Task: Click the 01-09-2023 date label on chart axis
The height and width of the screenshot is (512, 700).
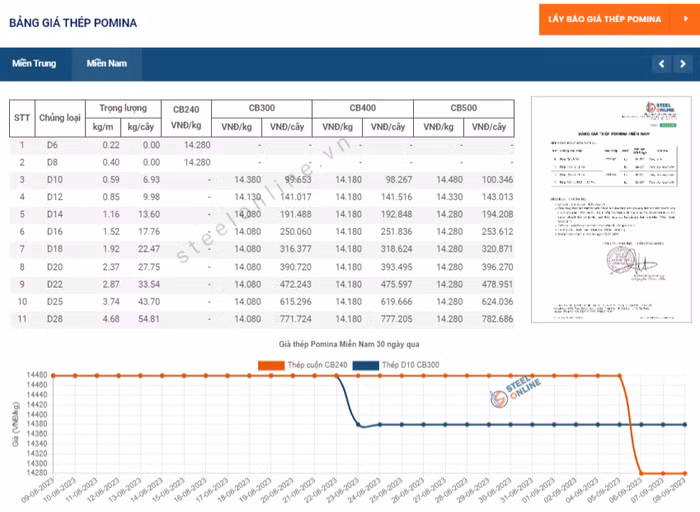Action: pos(538,490)
